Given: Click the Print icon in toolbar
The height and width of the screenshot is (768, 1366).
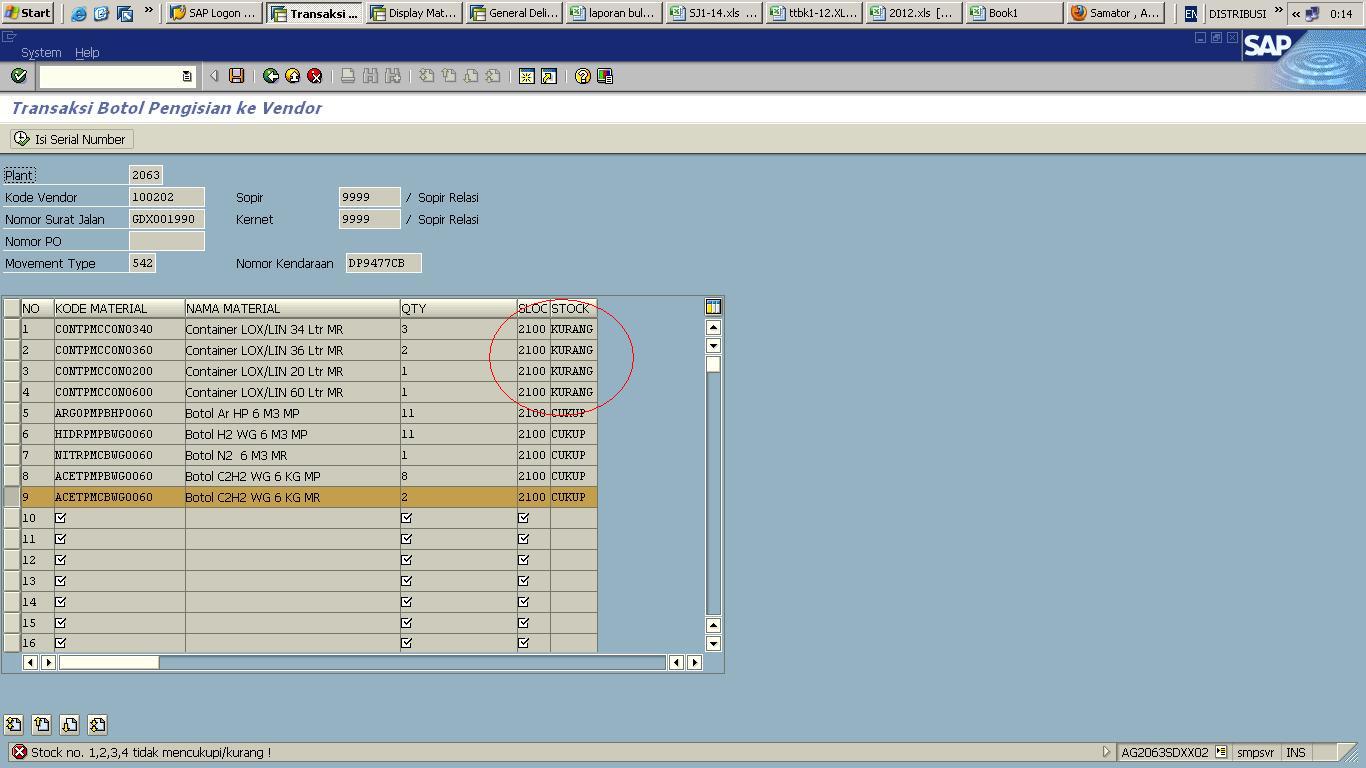Looking at the screenshot, I should (348, 76).
